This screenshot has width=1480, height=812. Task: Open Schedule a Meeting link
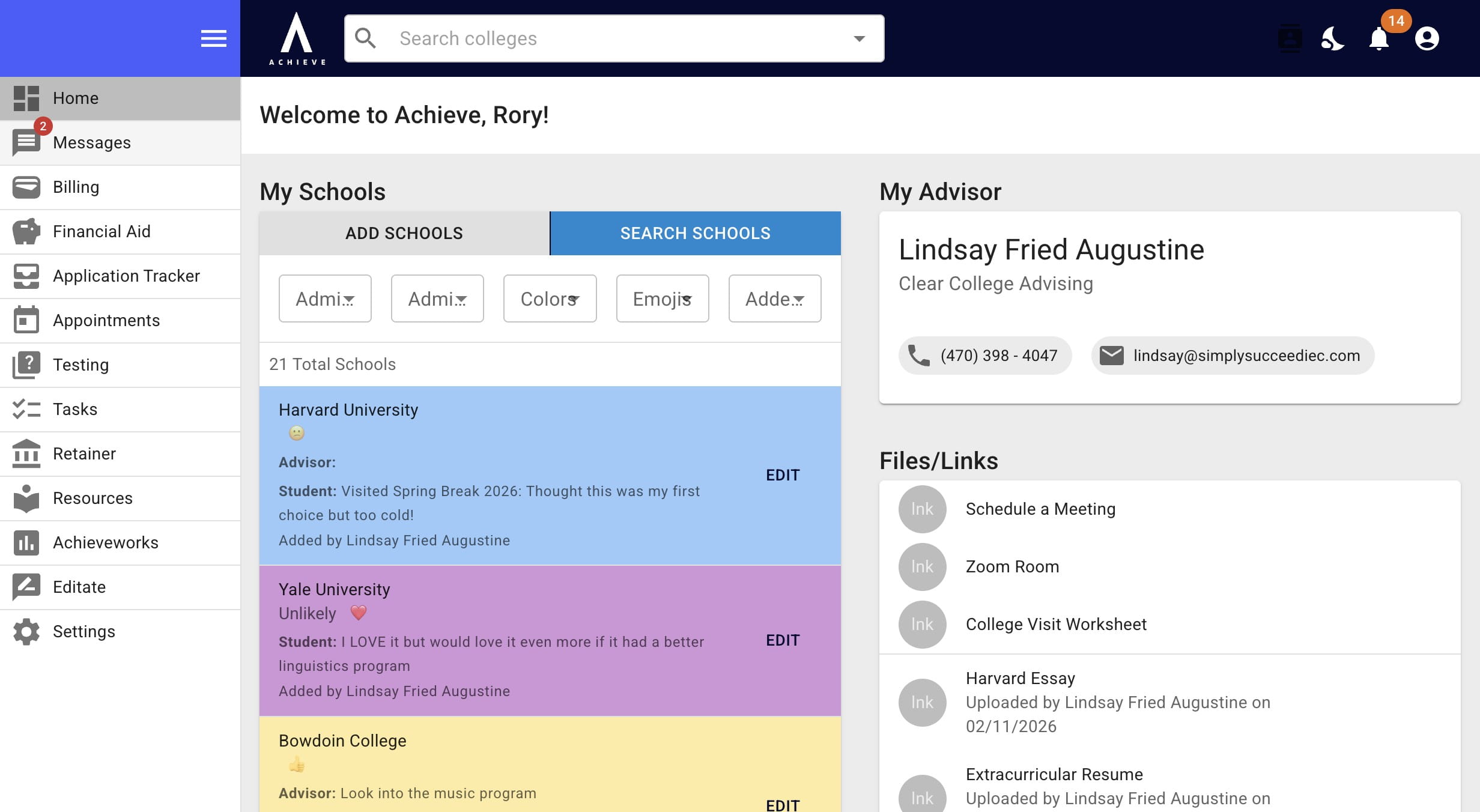(x=1040, y=509)
